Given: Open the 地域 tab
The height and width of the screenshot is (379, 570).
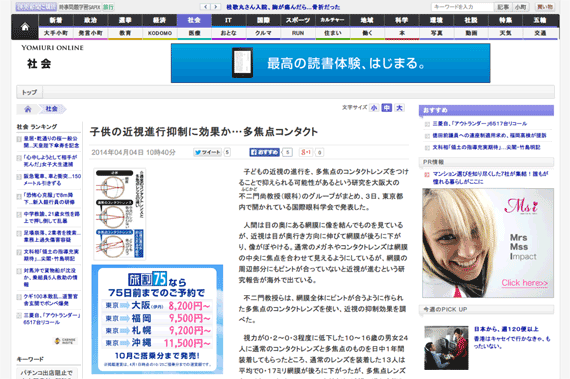Looking at the screenshot, I should coord(367,20).
